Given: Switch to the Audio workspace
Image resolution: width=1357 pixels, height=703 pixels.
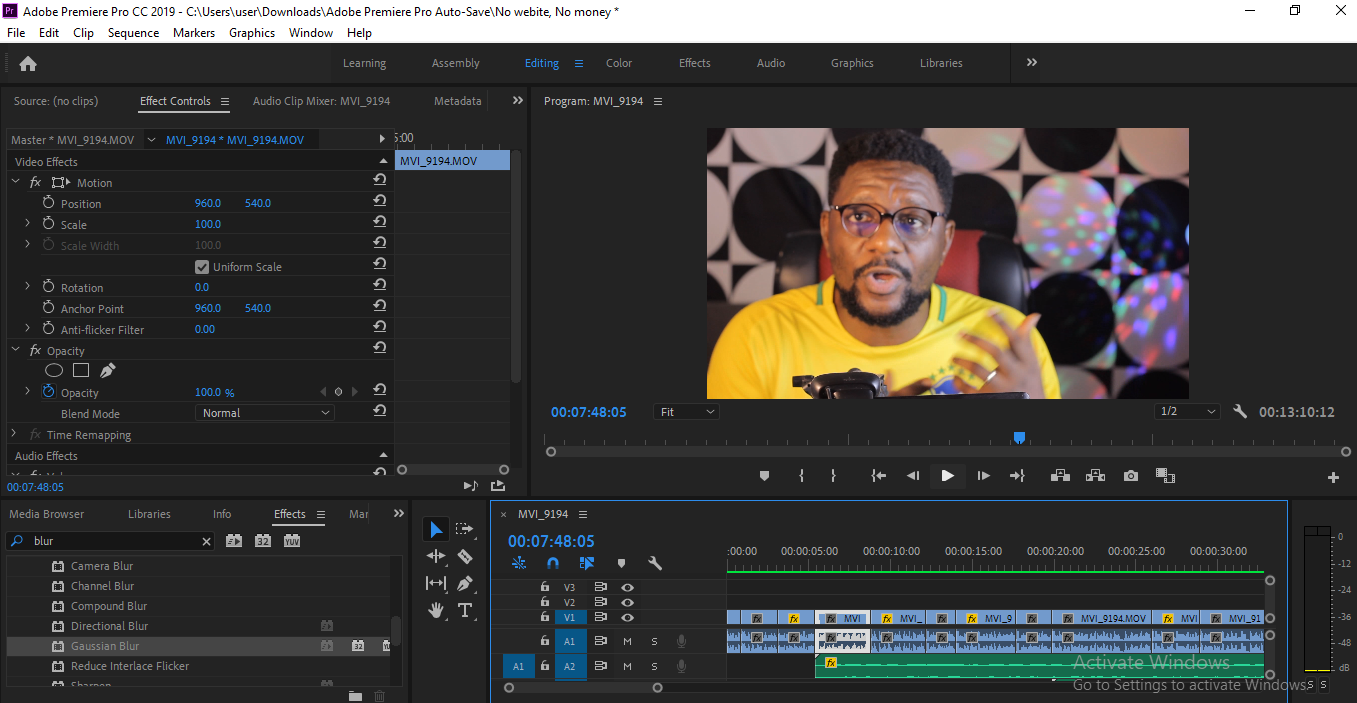Looking at the screenshot, I should tap(771, 63).
